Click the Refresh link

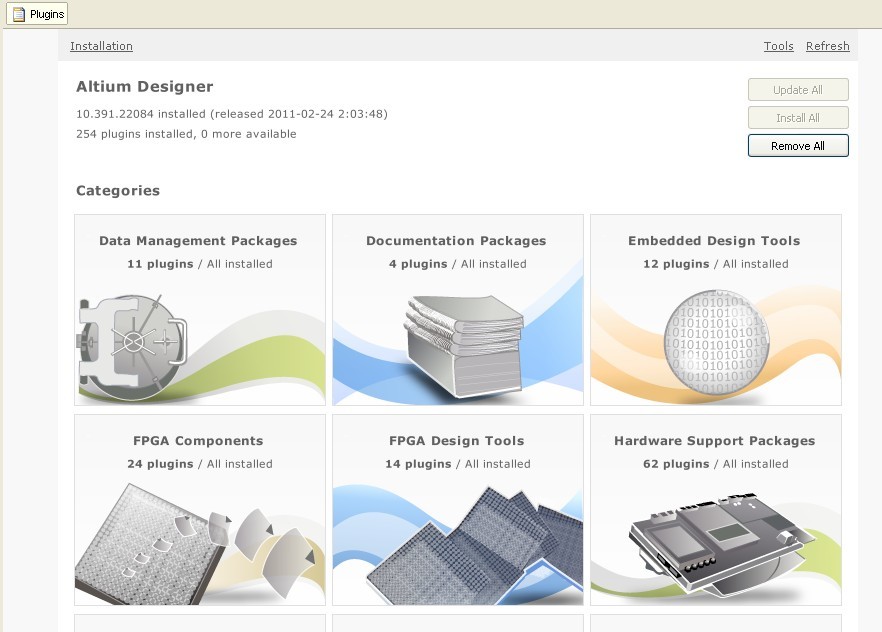(x=827, y=46)
